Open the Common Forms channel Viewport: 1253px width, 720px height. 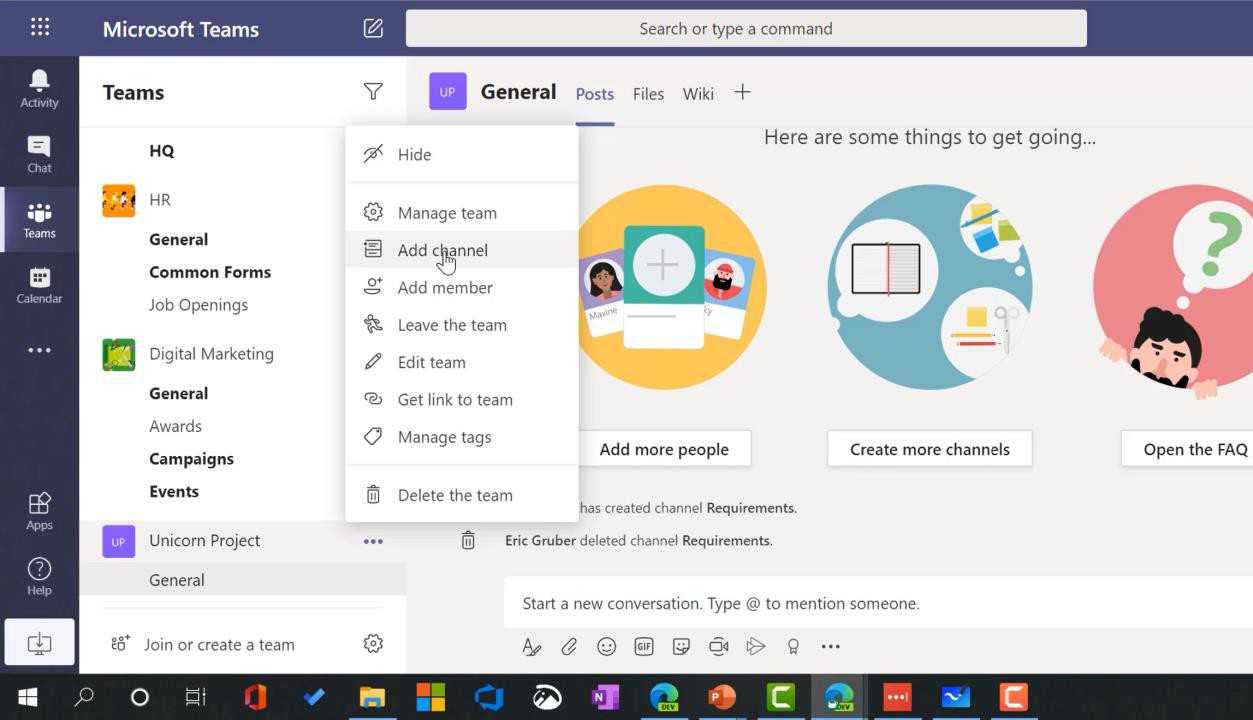point(210,272)
